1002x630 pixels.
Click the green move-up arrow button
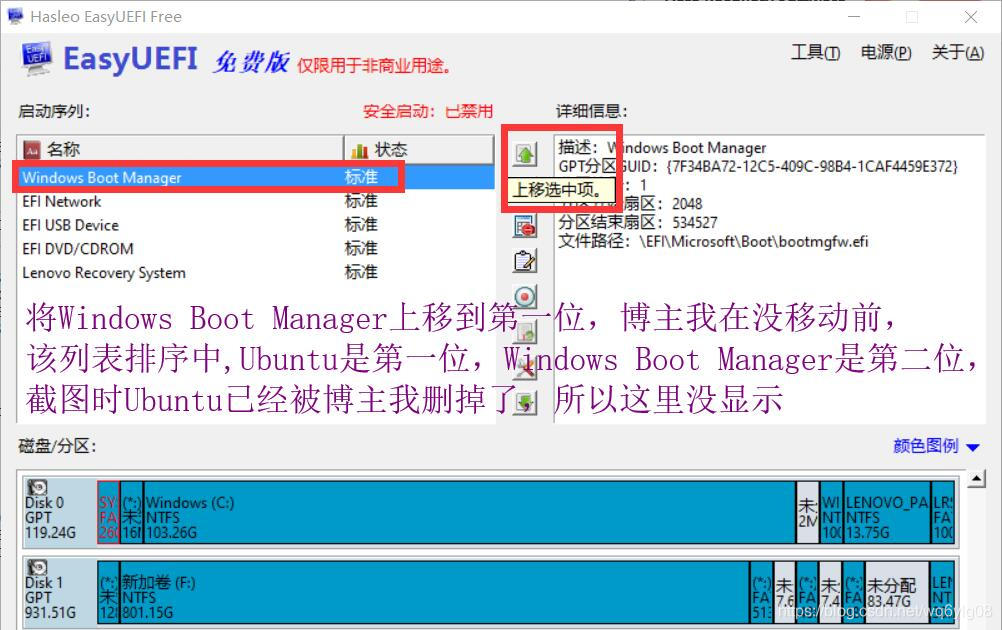[x=525, y=153]
